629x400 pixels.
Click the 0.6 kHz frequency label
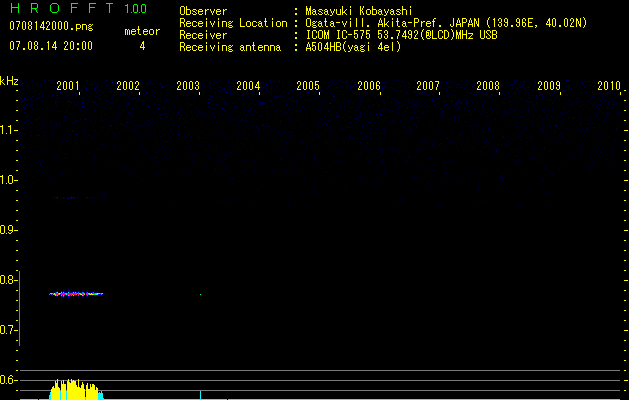(8, 380)
